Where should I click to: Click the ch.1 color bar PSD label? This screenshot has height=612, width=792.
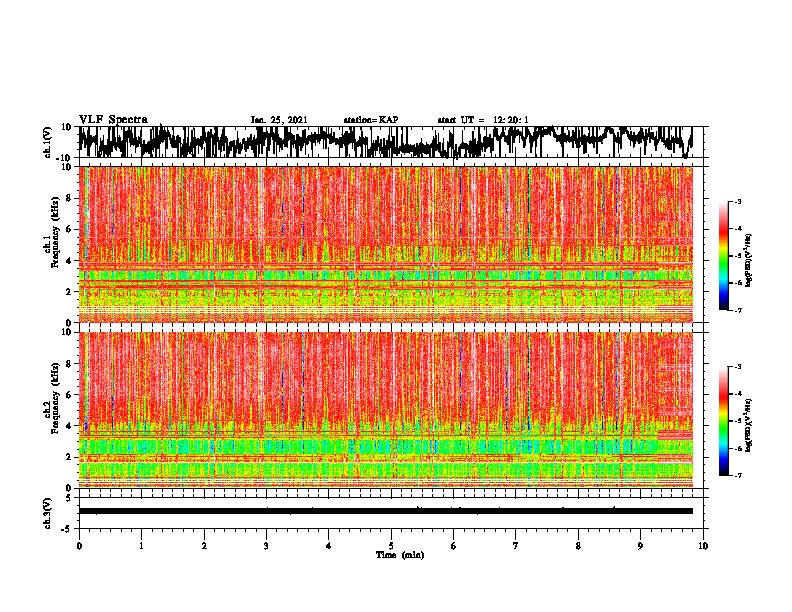[x=748, y=261]
